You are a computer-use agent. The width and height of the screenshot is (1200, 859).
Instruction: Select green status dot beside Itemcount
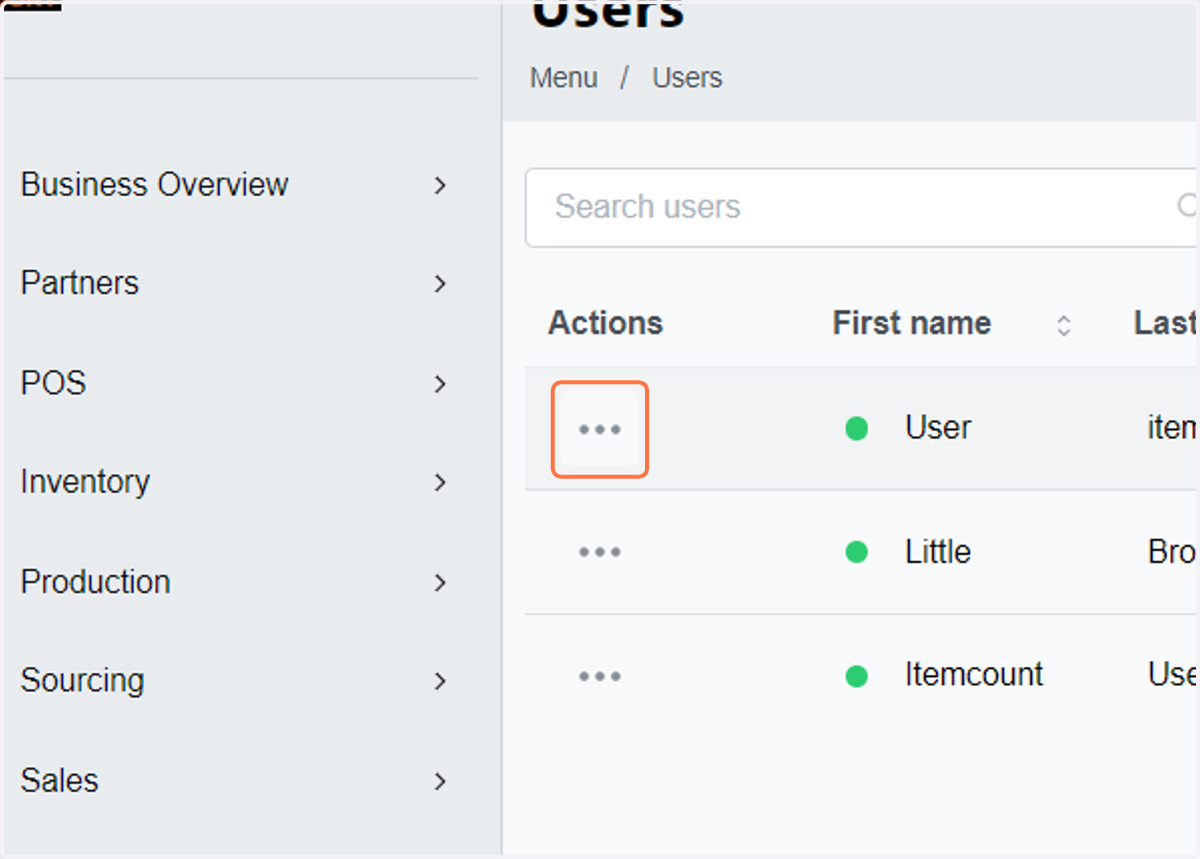(x=856, y=677)
